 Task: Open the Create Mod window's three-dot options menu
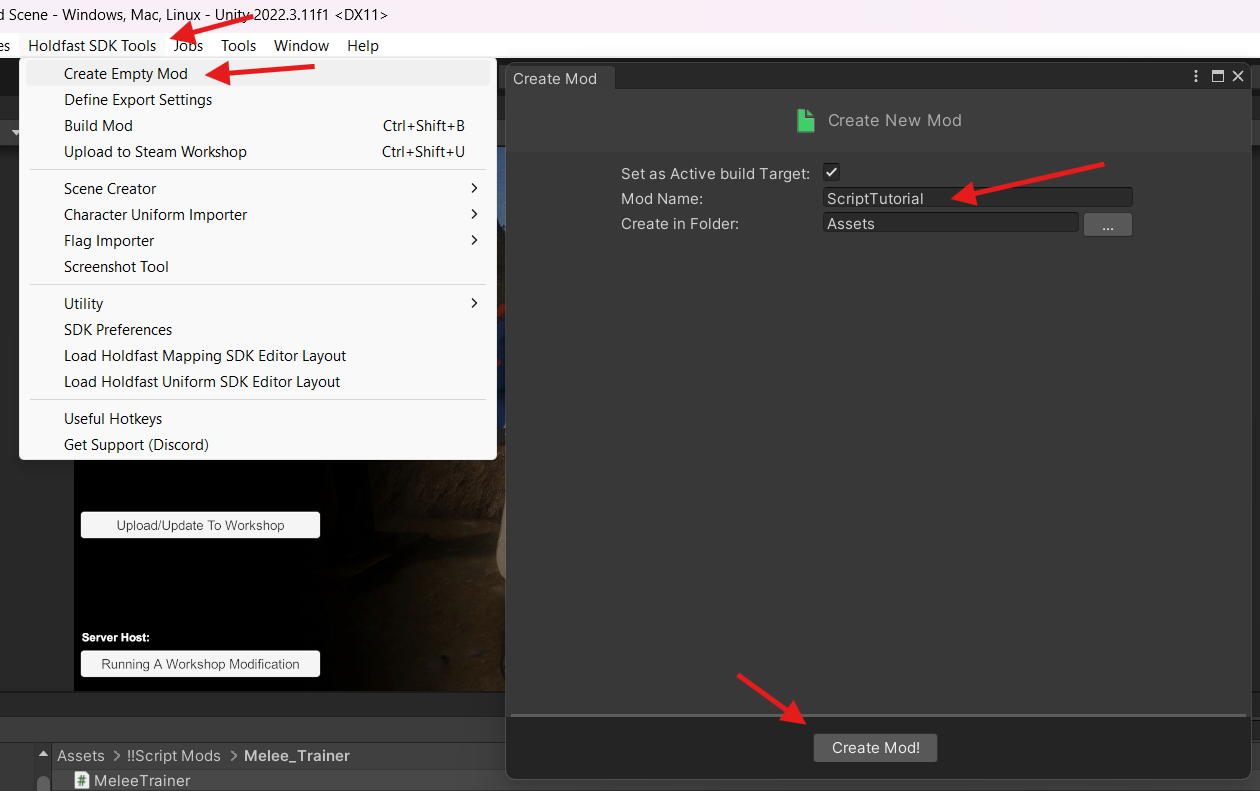click(x=1196, y=77)
